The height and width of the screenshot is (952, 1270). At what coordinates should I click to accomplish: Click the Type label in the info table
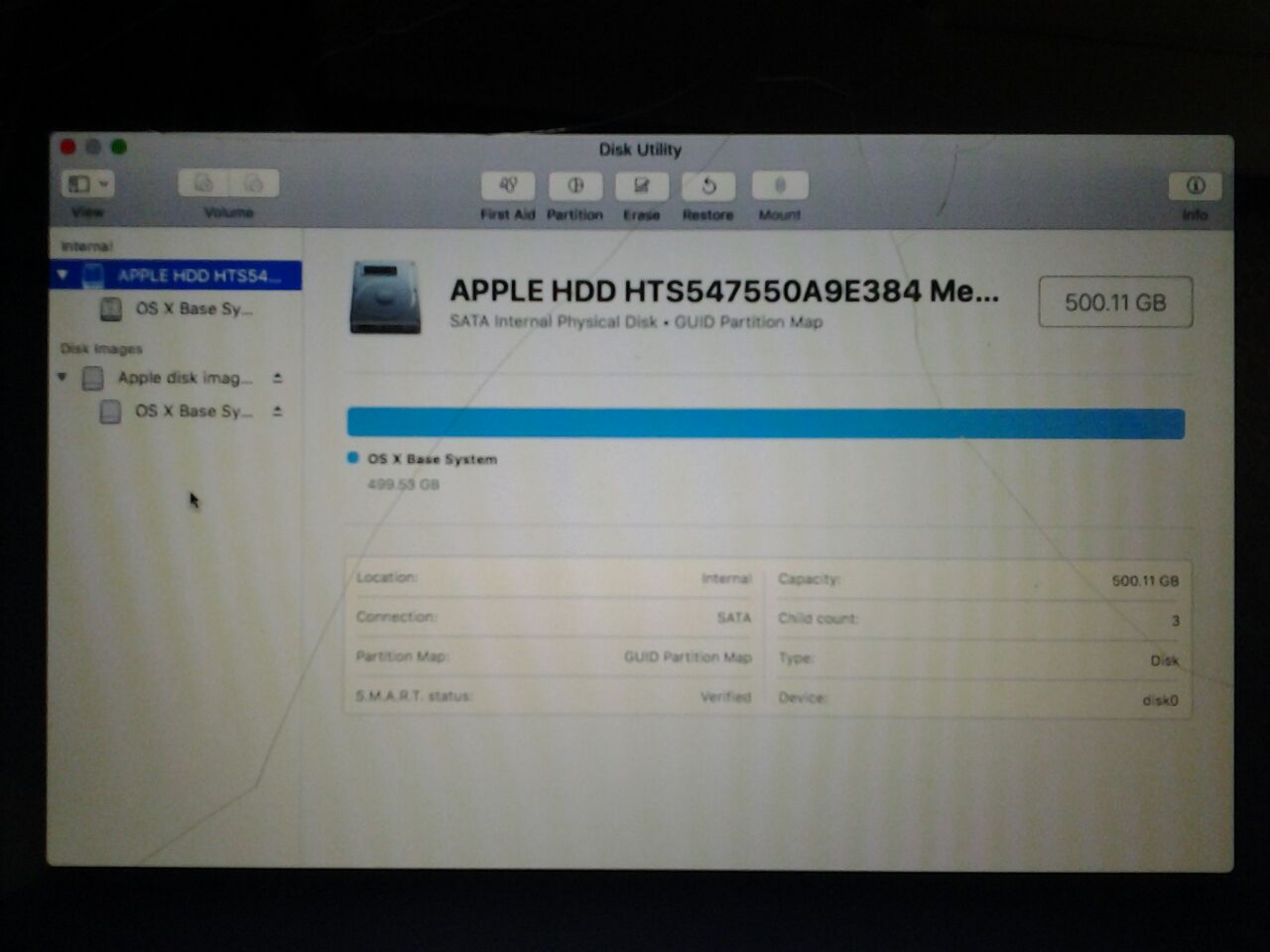pyautogui.click(x=796, y=658)
